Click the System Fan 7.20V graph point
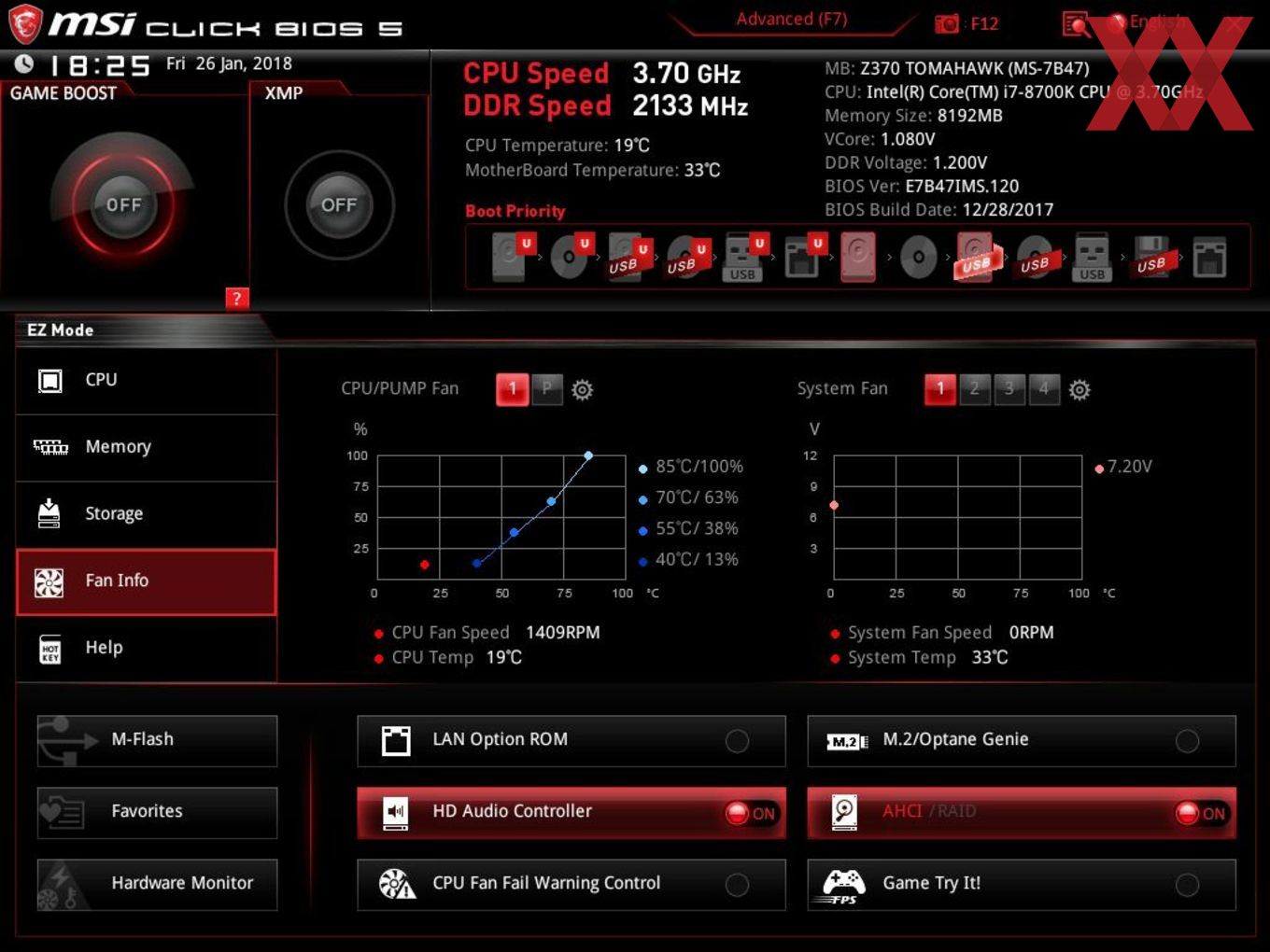Screen dimensions: 1270x952 click(834, 505)
